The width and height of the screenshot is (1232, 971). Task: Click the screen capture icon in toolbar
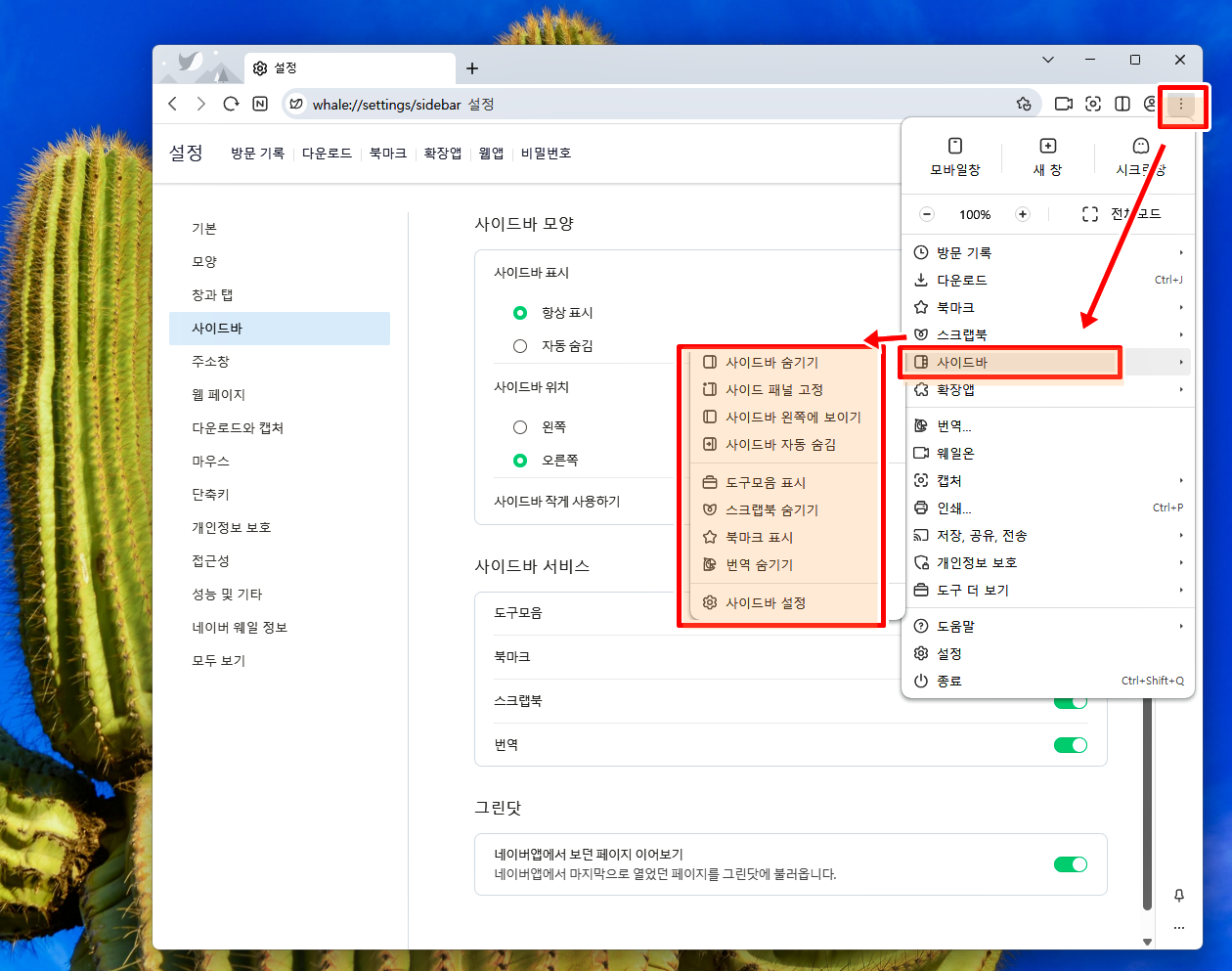tap(1093, 104)
